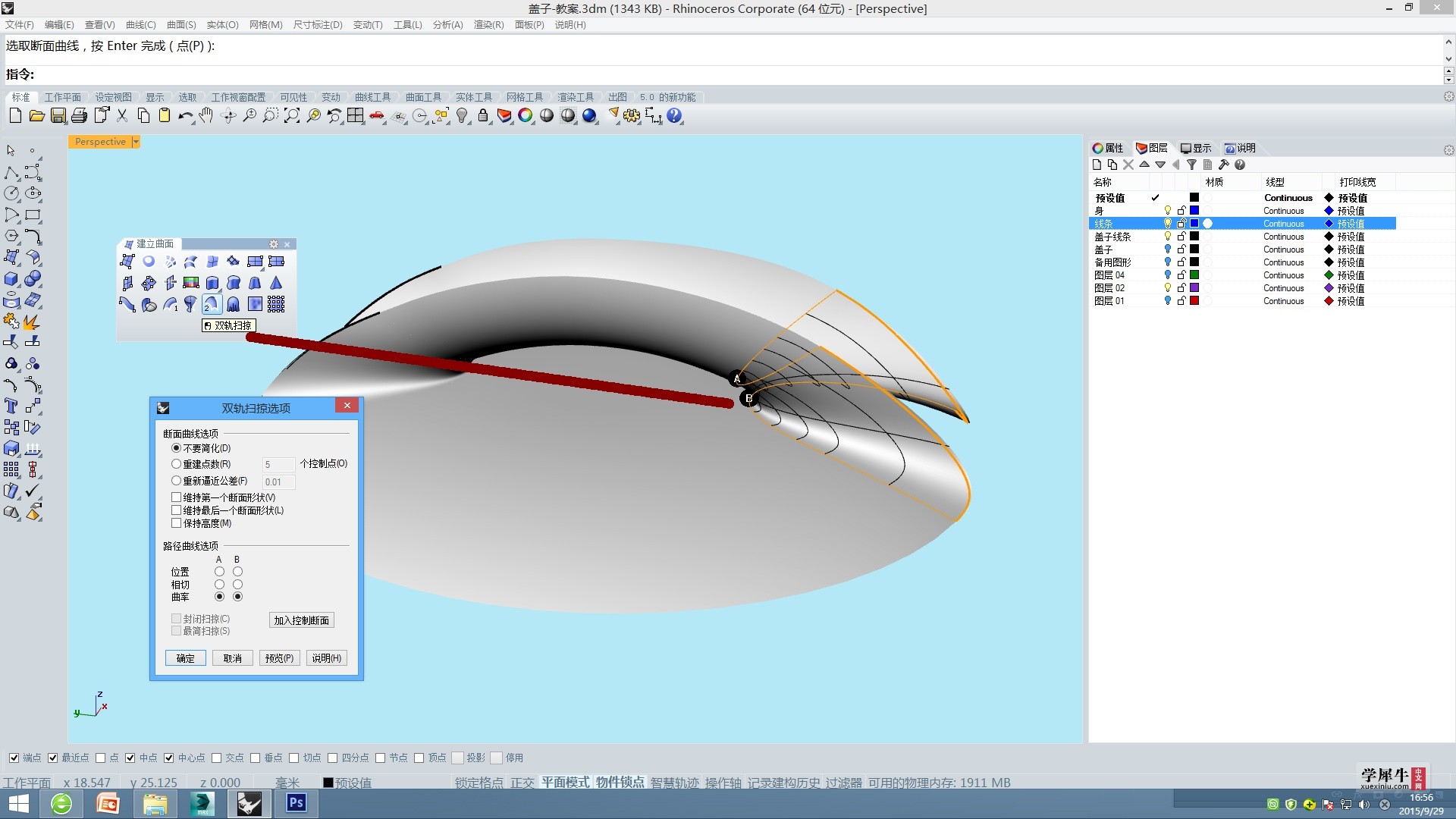Save the model with the floppy disk icon
This screenshot has height=819, width=1456.
pyautogui.click(x=58, y=115)
